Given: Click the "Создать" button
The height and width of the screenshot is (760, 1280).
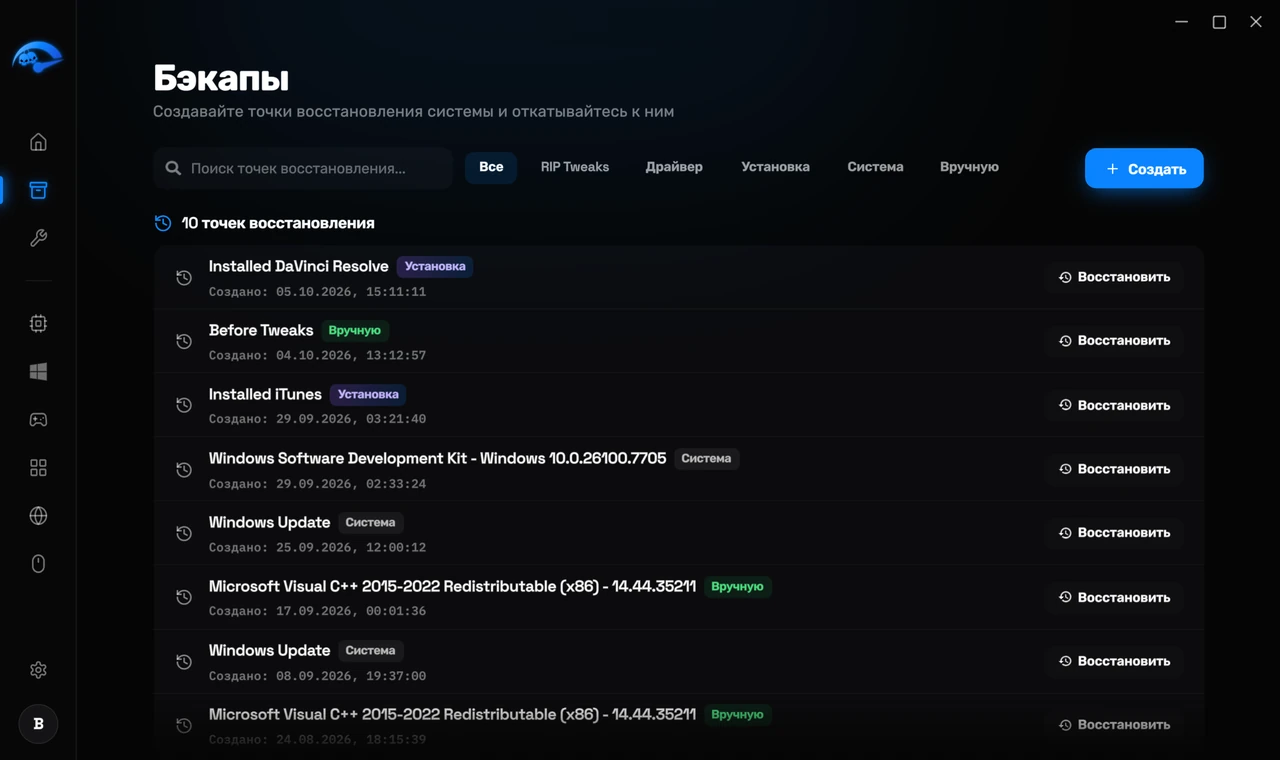Looking at the screenshot, I should coord(1144,168).
